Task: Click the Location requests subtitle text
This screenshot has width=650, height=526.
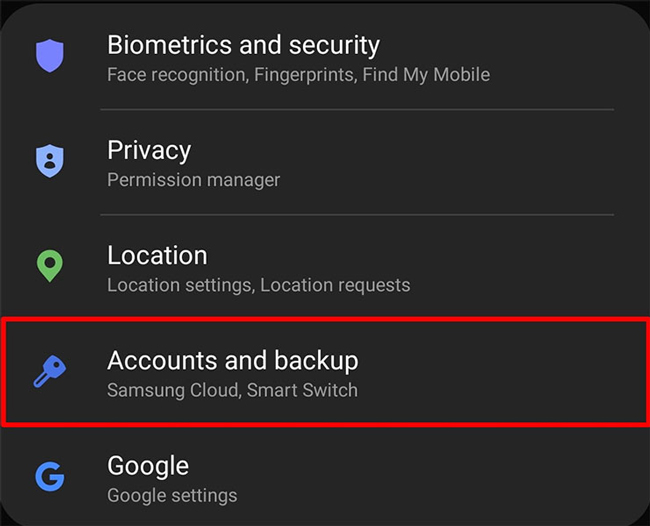Action: [335, 285]
